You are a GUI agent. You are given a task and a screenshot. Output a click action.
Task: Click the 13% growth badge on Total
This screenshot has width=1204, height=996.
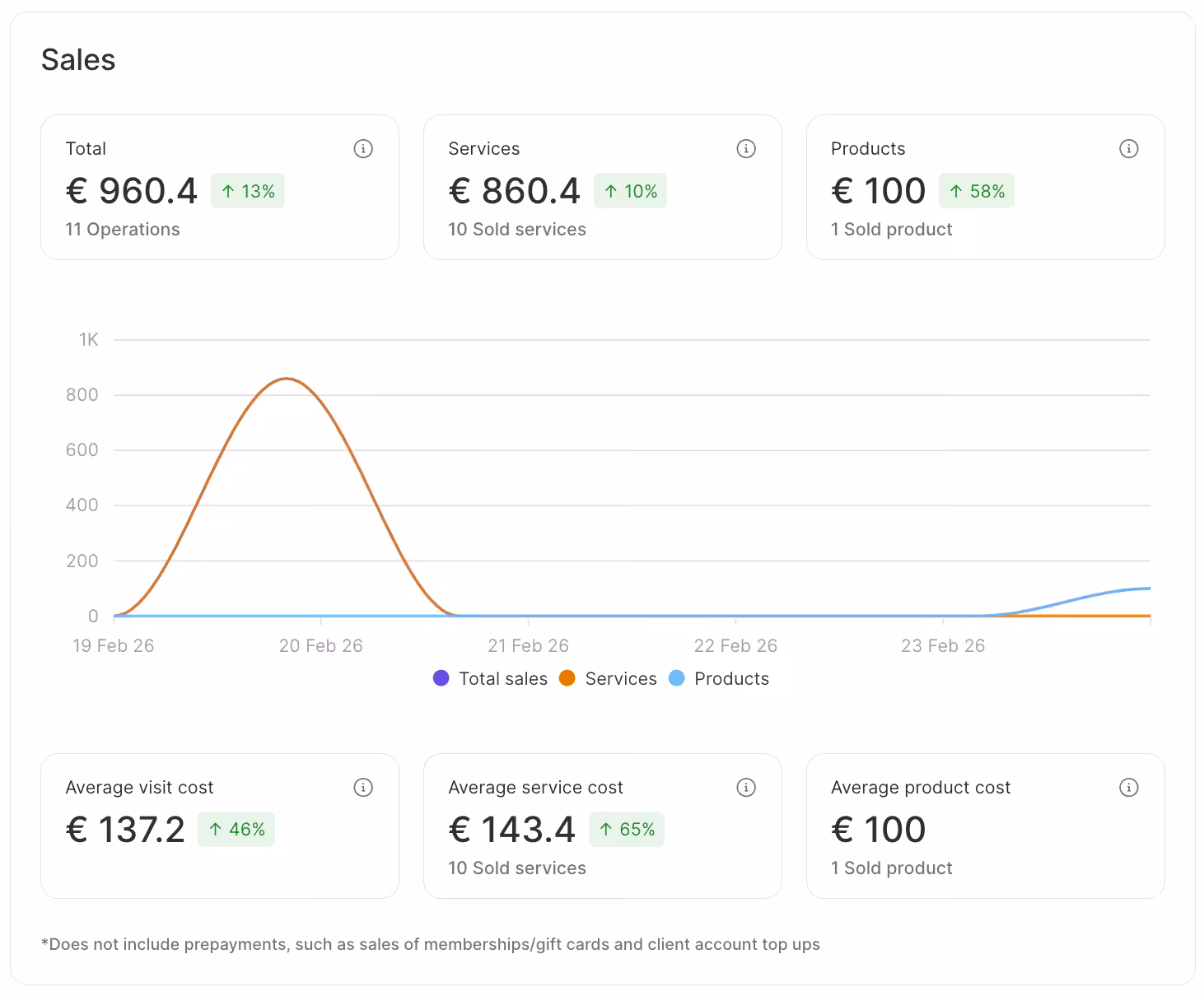[248, 191]
